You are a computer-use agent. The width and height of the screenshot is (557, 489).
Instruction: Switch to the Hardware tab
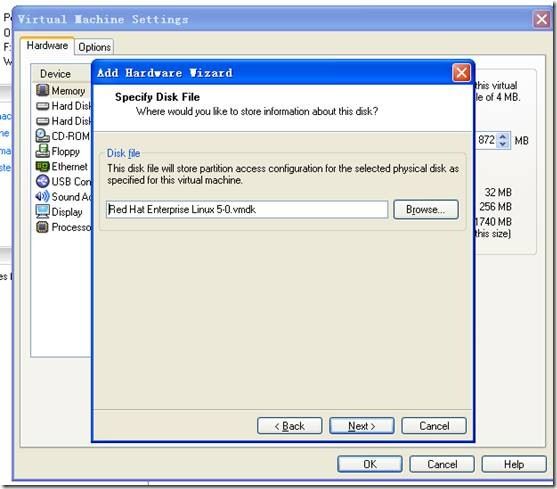tap(47, 45)
